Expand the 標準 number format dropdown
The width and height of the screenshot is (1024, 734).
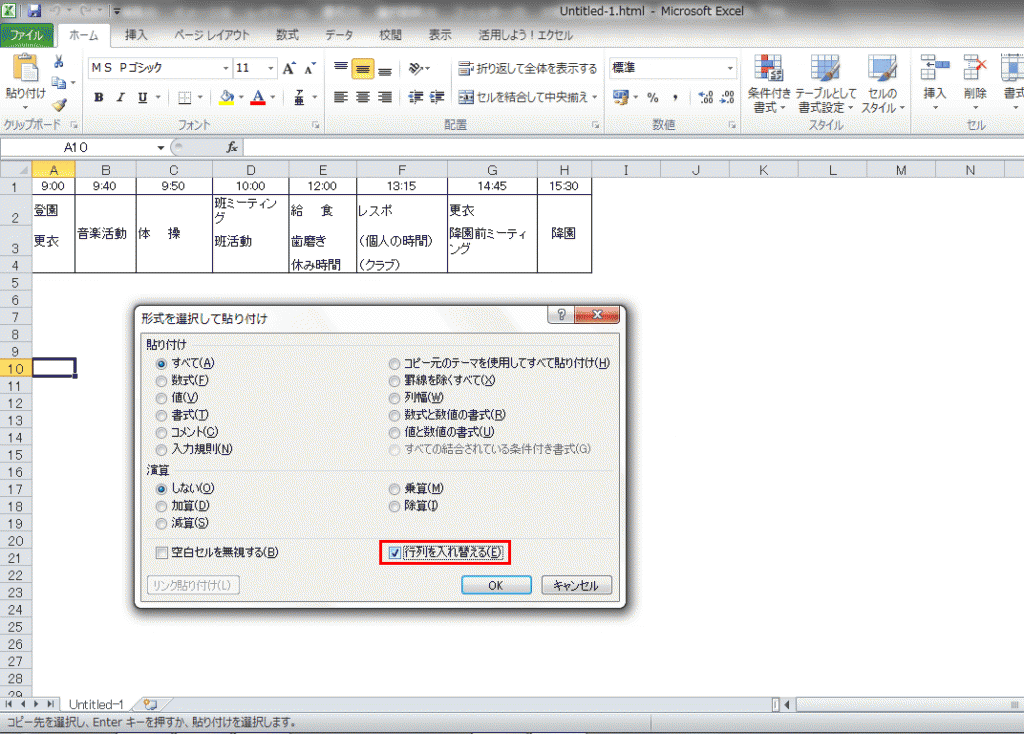click(x=730, y=68)
